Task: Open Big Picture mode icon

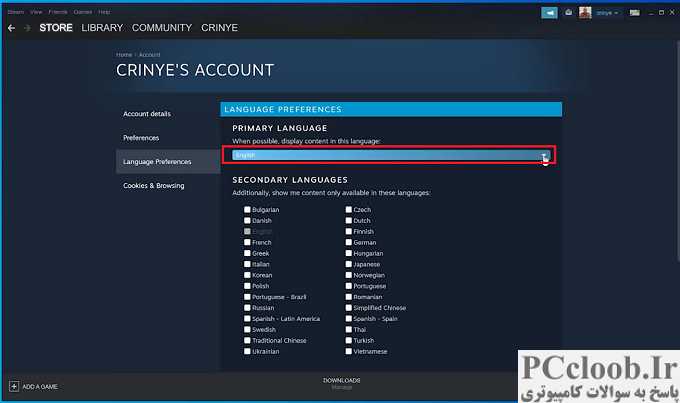Action: tap(634, 13)
